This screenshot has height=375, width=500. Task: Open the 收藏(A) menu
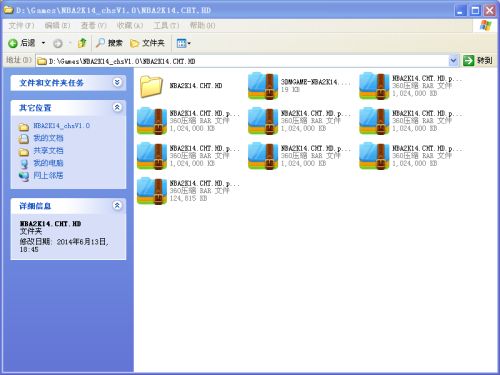130,25
